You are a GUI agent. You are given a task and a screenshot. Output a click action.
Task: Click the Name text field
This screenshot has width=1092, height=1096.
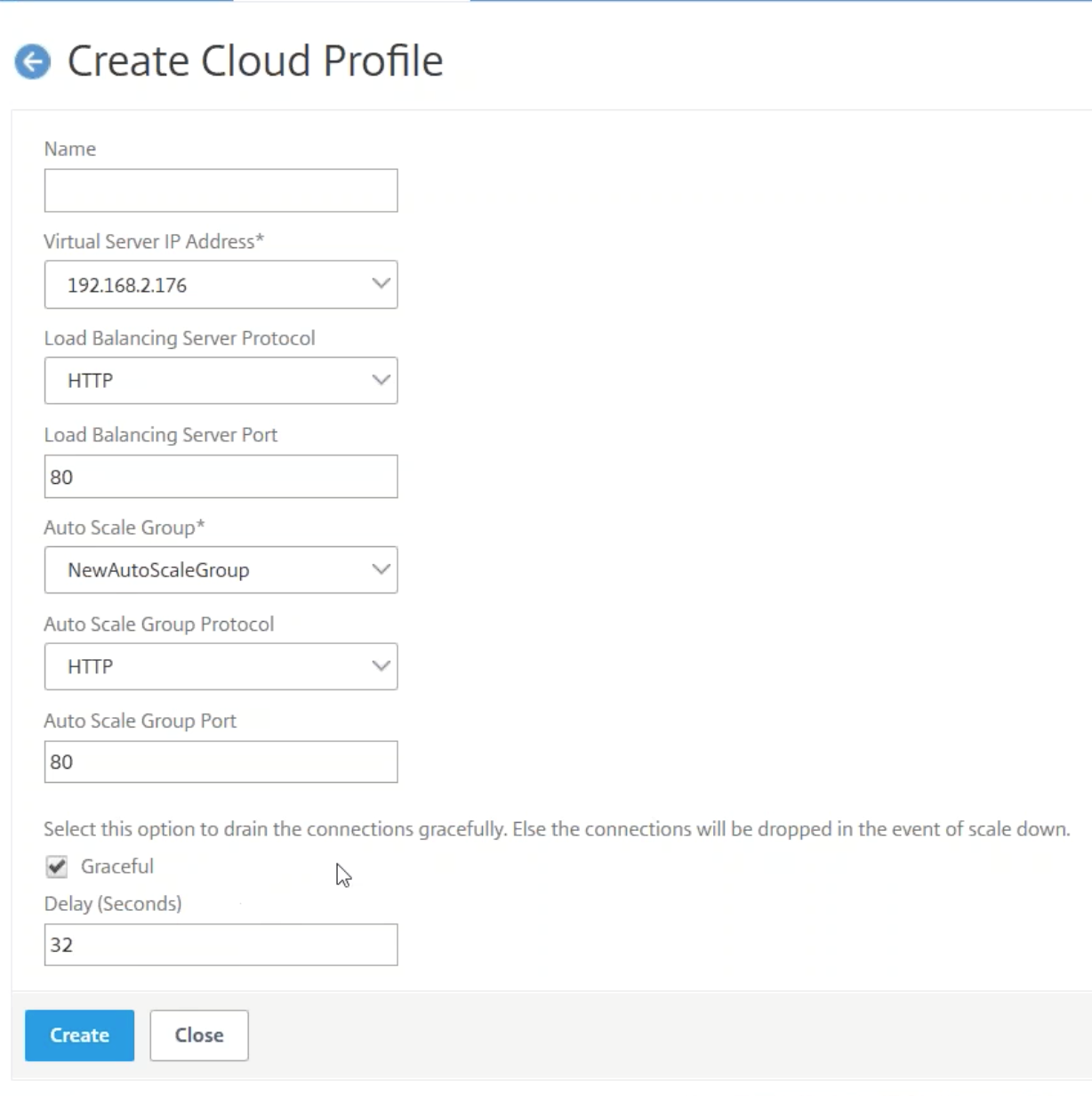[221, 190]
